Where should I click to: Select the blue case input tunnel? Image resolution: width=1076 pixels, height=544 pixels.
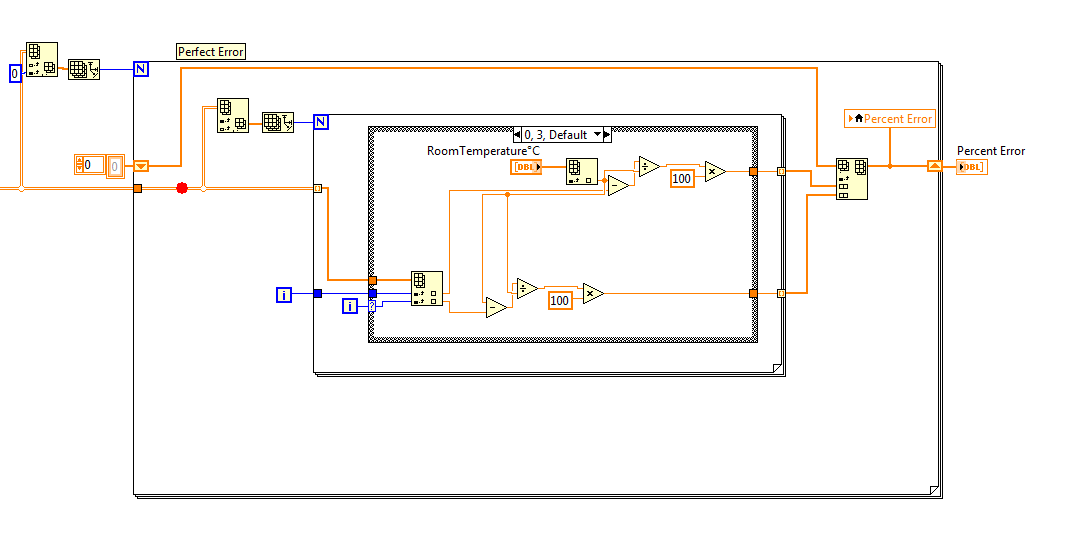[373, 294]
